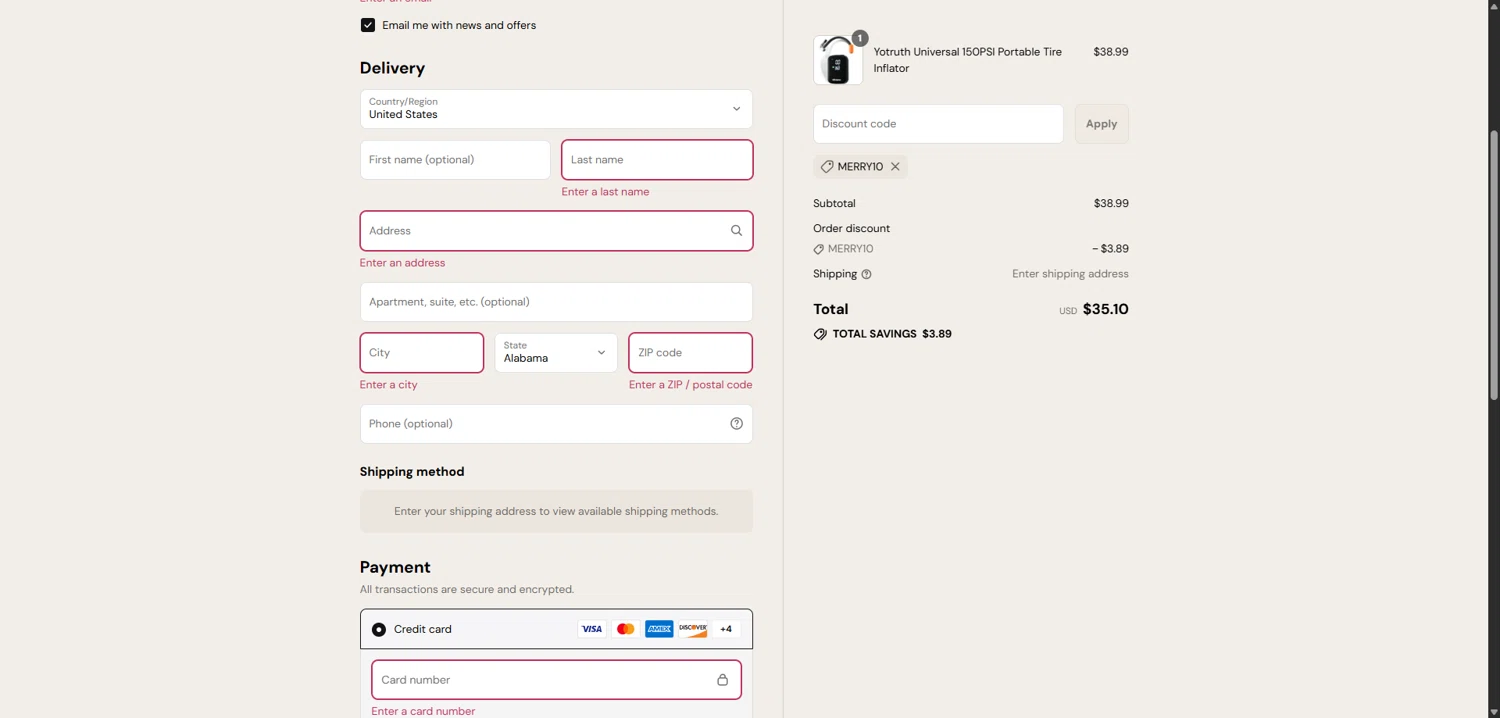Screen dimensions: 1500x718
Task: Click into the Discount code field
Action: 938,124
